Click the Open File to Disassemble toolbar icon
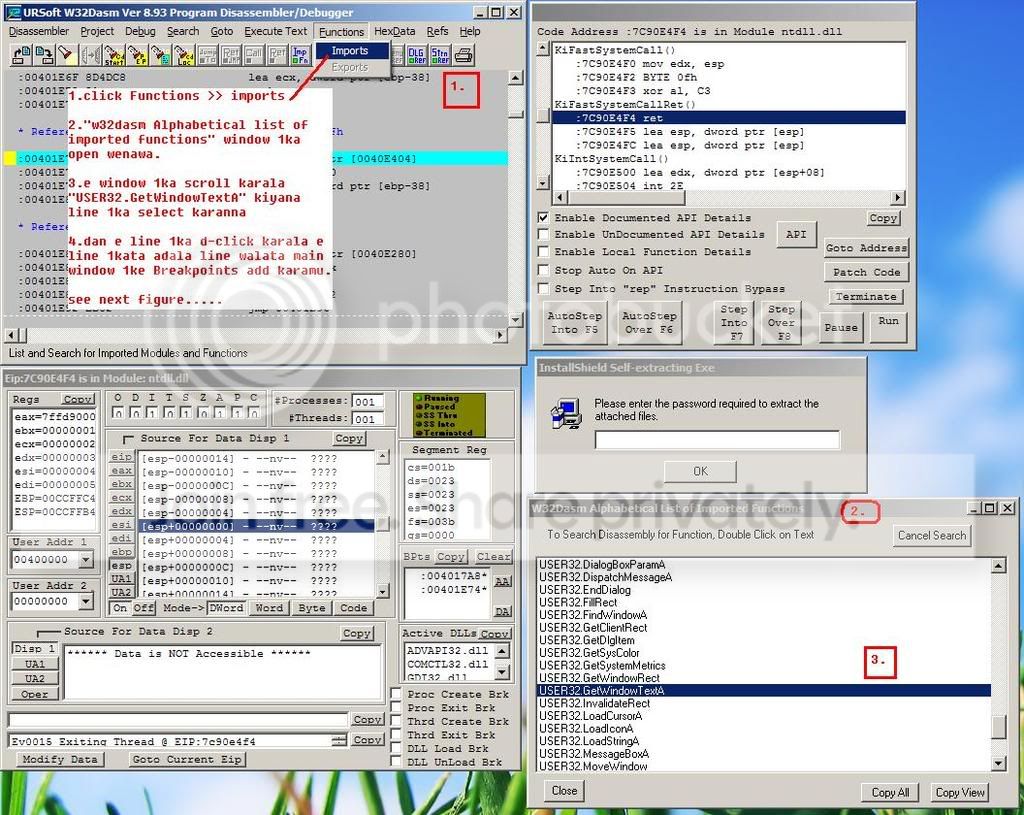Screen dimensions: 1024x815 tap(22, 55)
